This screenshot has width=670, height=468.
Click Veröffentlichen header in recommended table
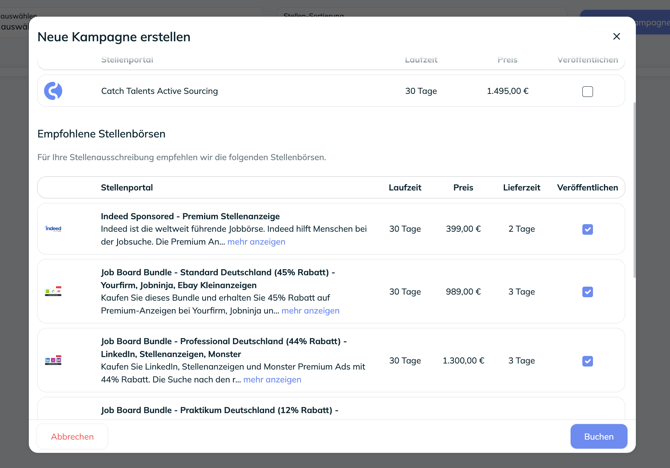point(588,188)
